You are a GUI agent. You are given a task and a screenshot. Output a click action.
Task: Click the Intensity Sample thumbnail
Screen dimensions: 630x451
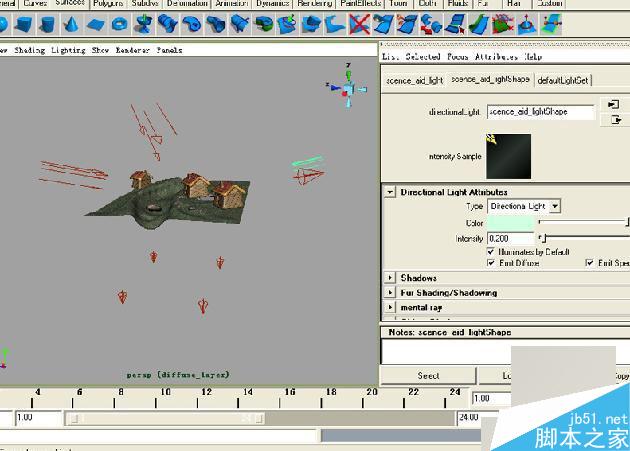pyautogui.click(x=509, y=156)
